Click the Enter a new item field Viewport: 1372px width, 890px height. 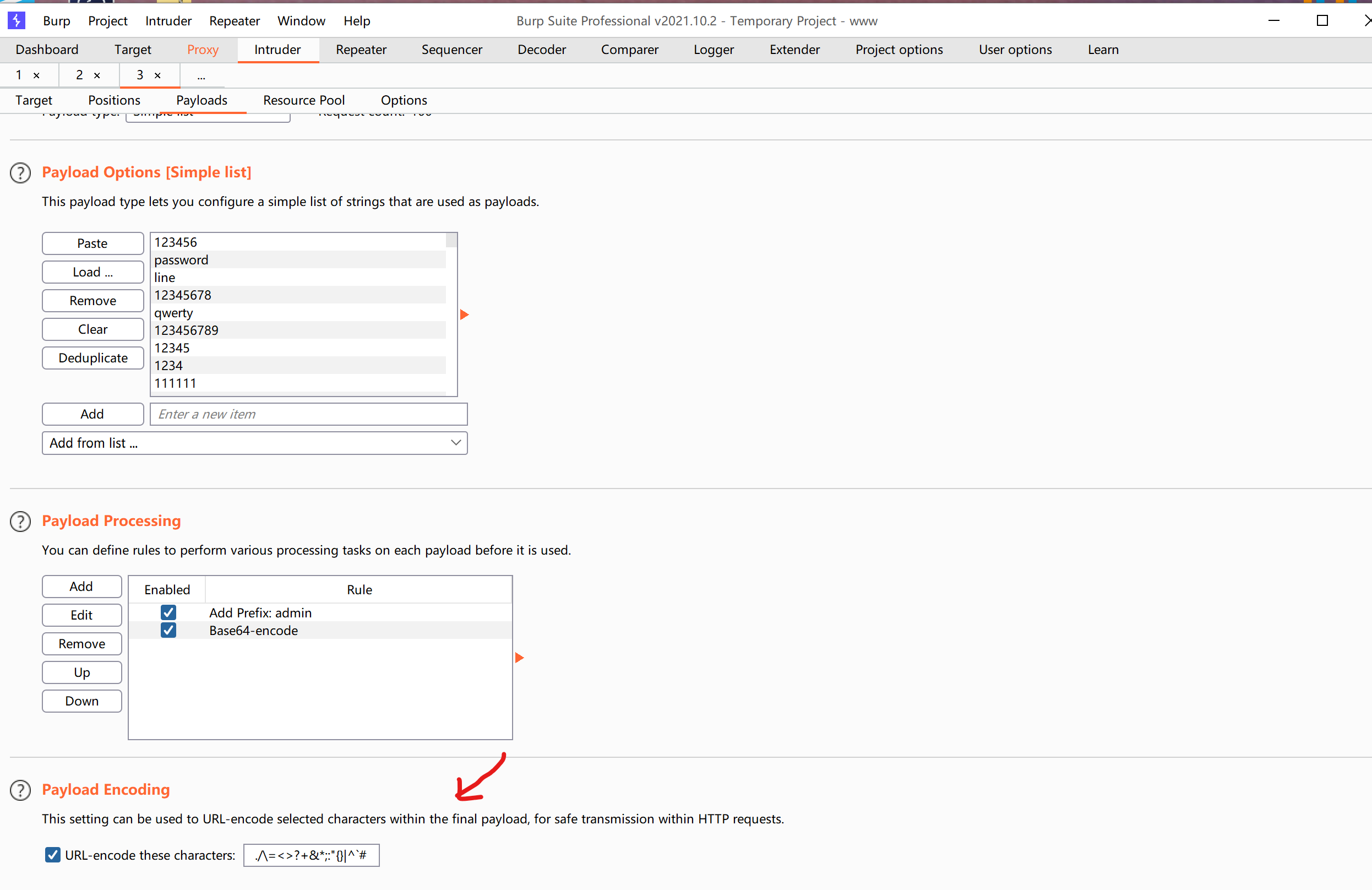[x=308, y=414]
